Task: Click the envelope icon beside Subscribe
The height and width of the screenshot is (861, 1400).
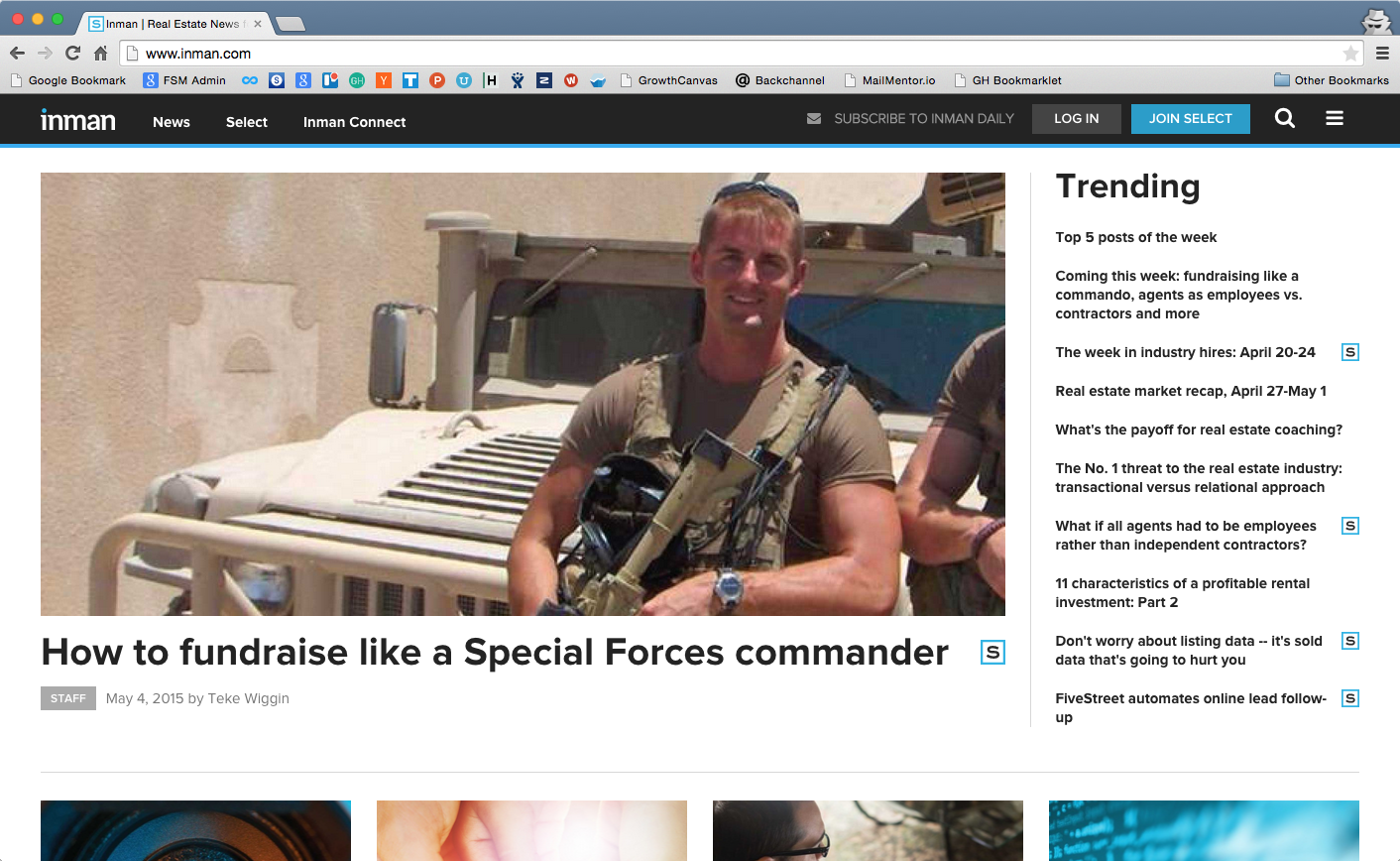Action: pos(814,118)
